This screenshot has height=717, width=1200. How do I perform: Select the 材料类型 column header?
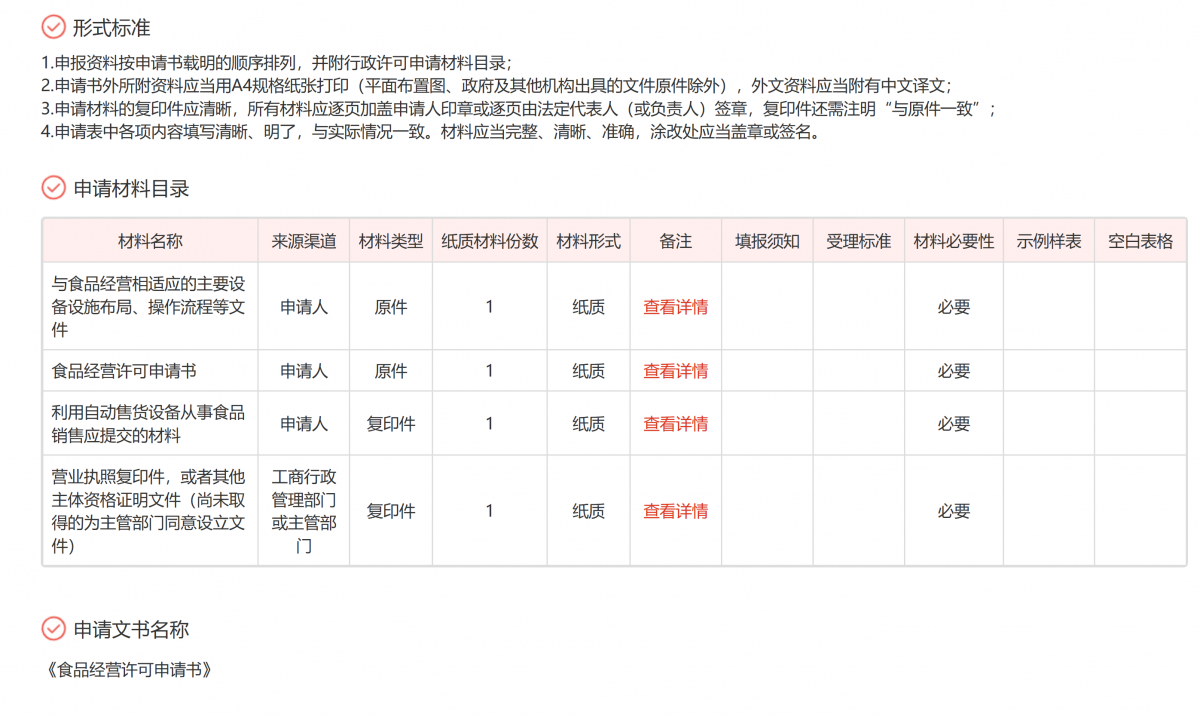coord(391,241)
